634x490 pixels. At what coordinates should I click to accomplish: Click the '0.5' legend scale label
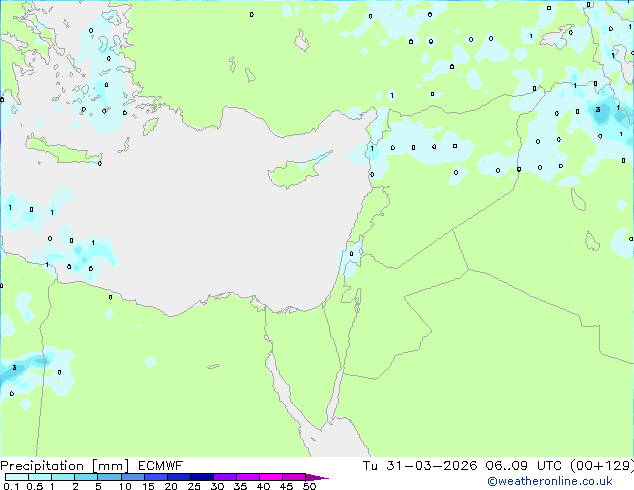[x=34, y=486]
